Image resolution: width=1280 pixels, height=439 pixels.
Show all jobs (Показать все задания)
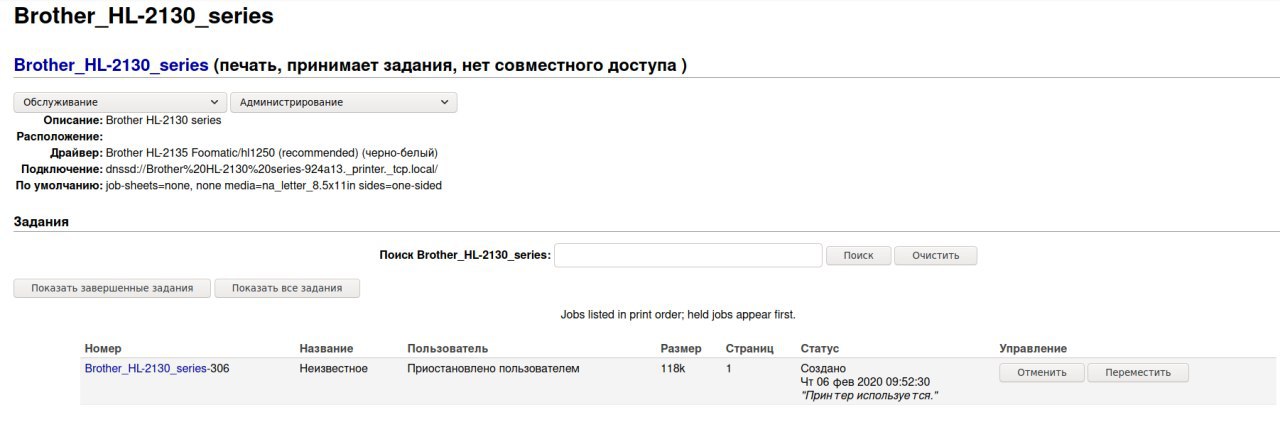coord(287,288)
